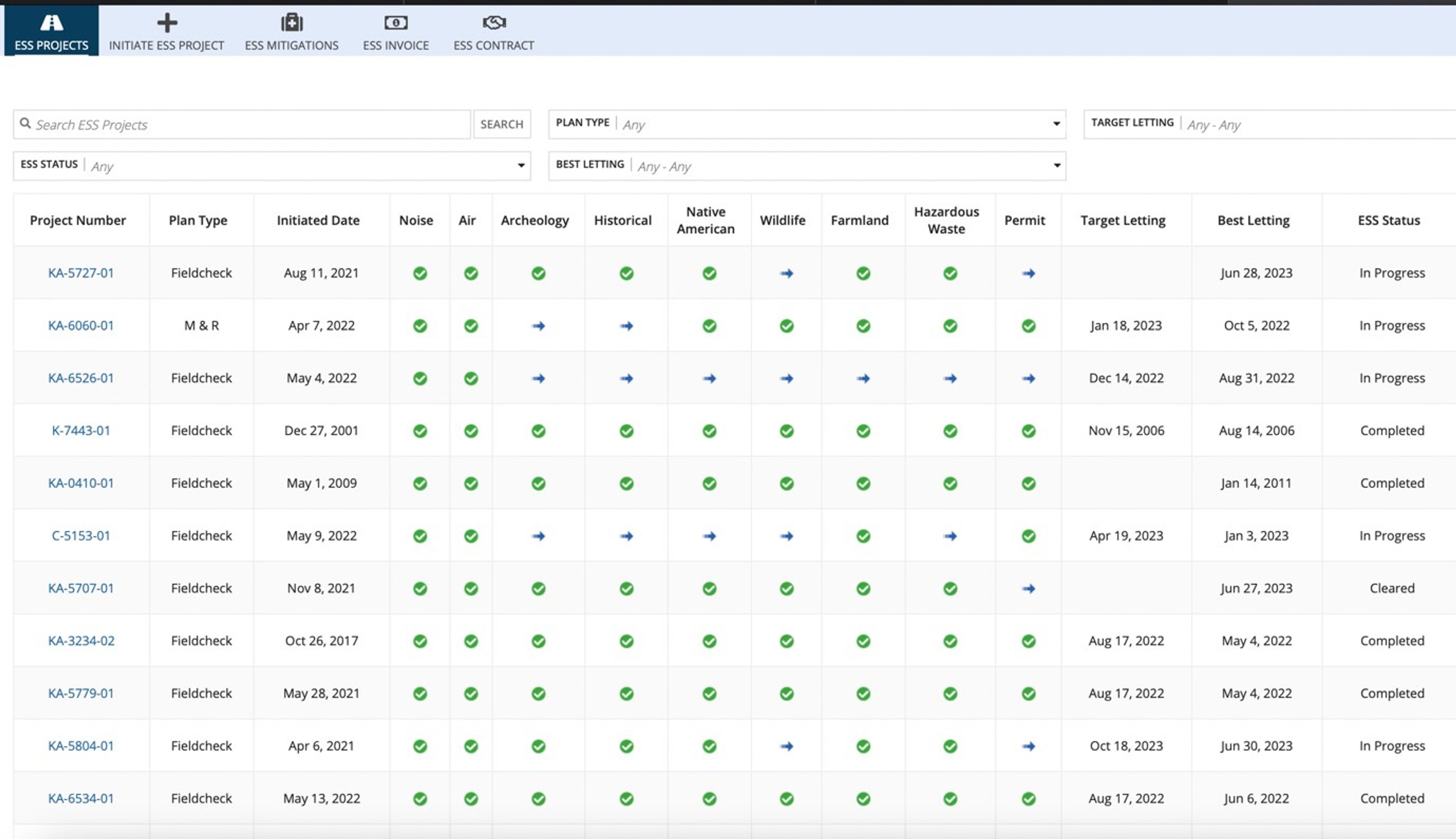Click the SEARCH button
Viewport: 1456px width, 839px height.
click(x=502, y=124)
